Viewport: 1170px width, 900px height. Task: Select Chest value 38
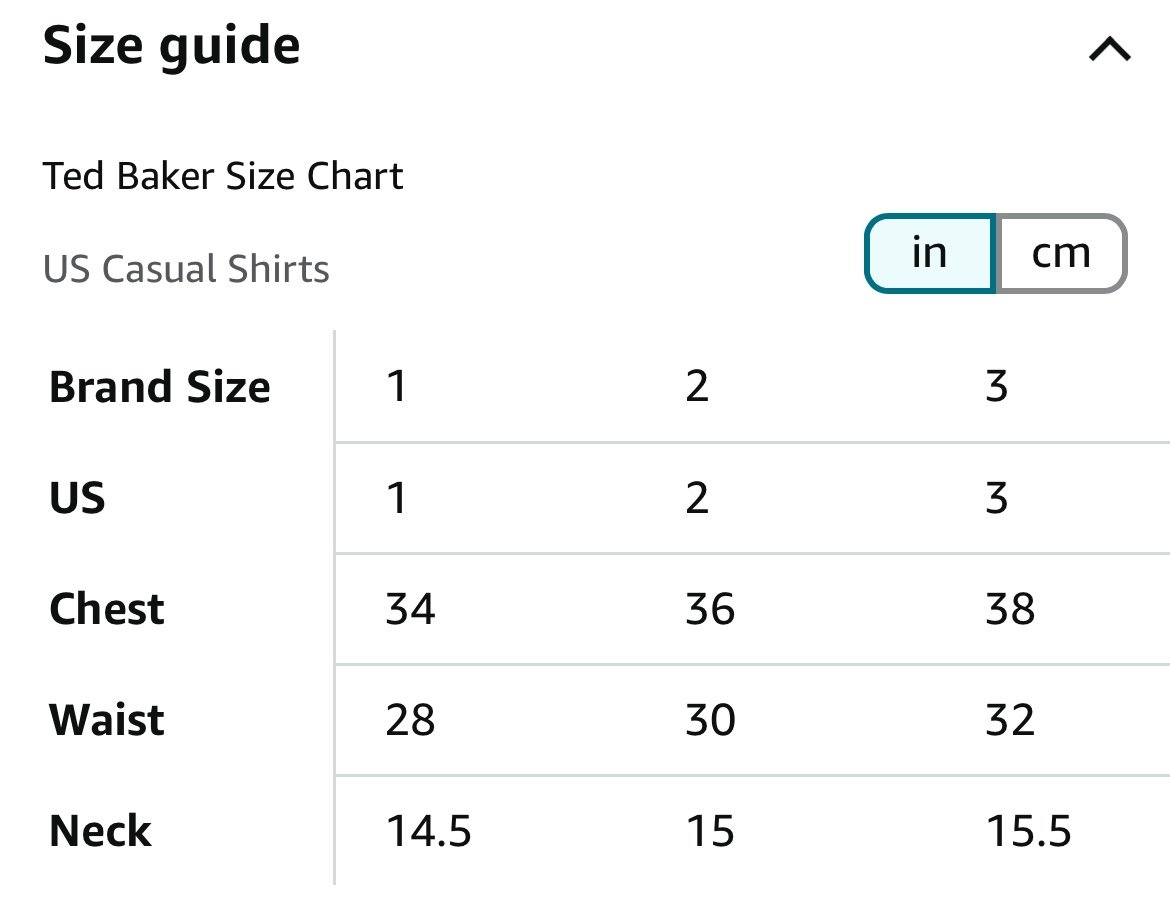click(x=1010, y=609)
